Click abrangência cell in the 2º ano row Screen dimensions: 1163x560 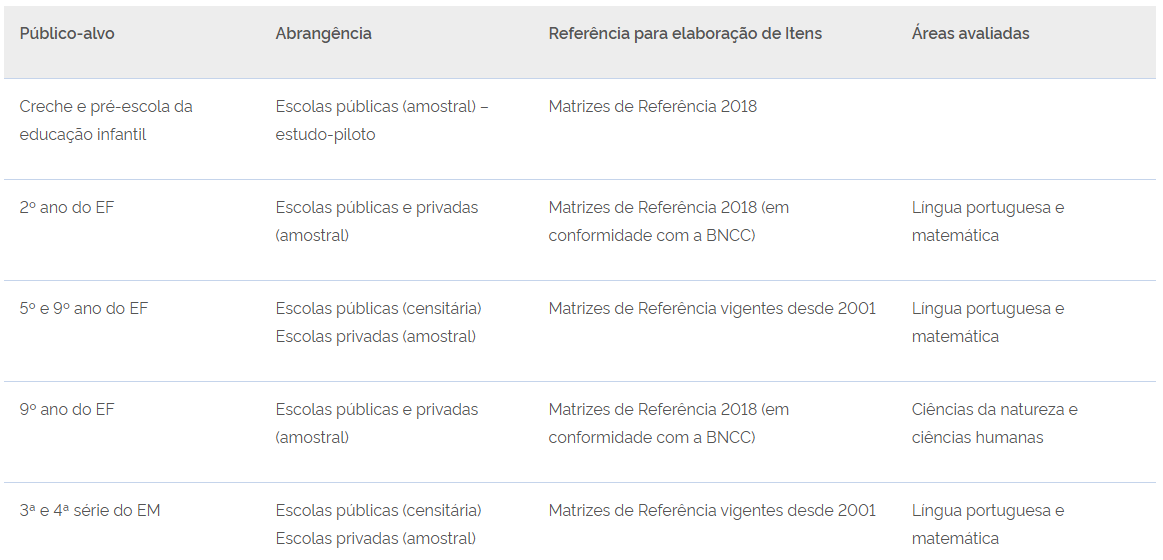[x=377, y=221]
